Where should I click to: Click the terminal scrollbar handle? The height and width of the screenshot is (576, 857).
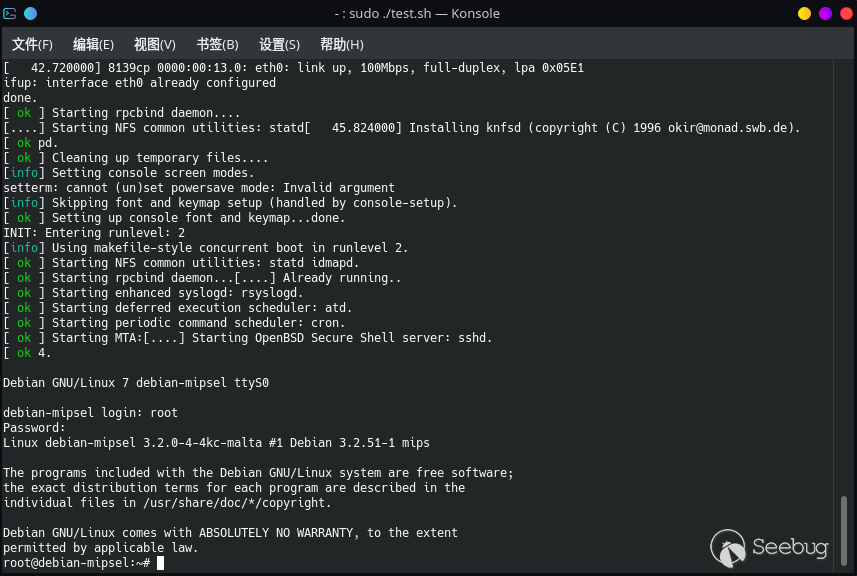[846, 529]
